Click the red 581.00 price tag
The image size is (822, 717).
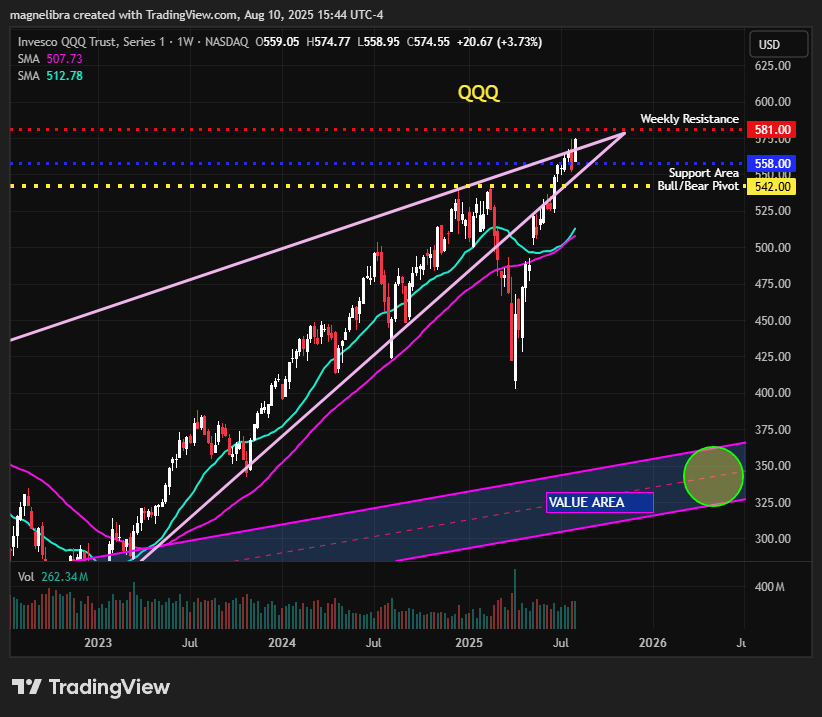772,129
